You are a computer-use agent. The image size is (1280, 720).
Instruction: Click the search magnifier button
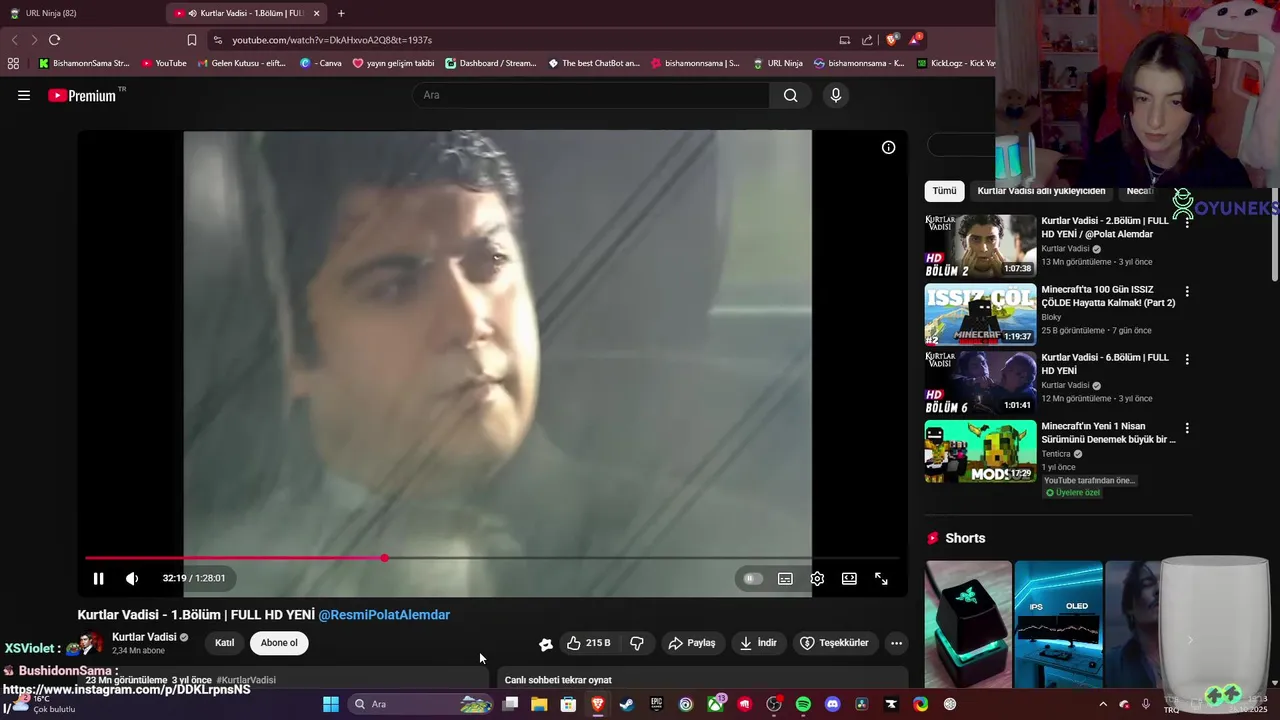click(x=791, y=95)
